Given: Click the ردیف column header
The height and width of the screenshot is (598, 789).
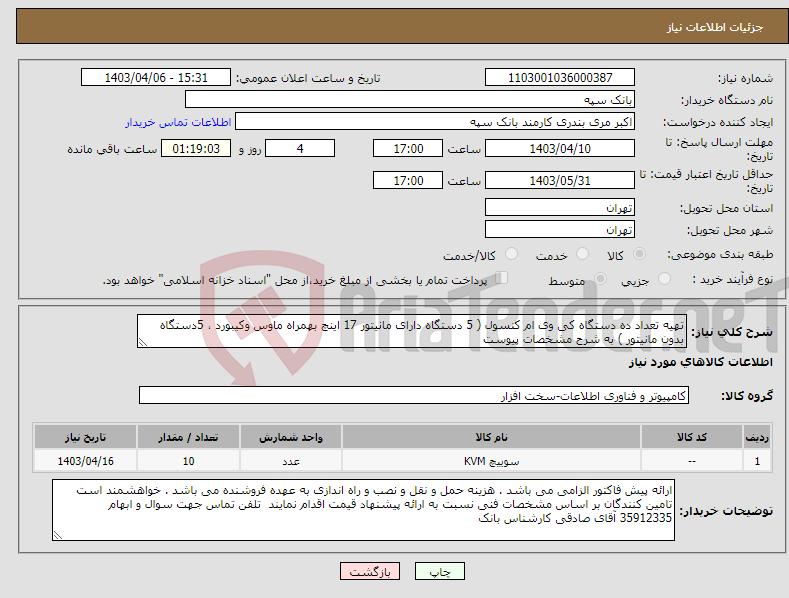Looking at the screenshot, I should pos(757,437).
